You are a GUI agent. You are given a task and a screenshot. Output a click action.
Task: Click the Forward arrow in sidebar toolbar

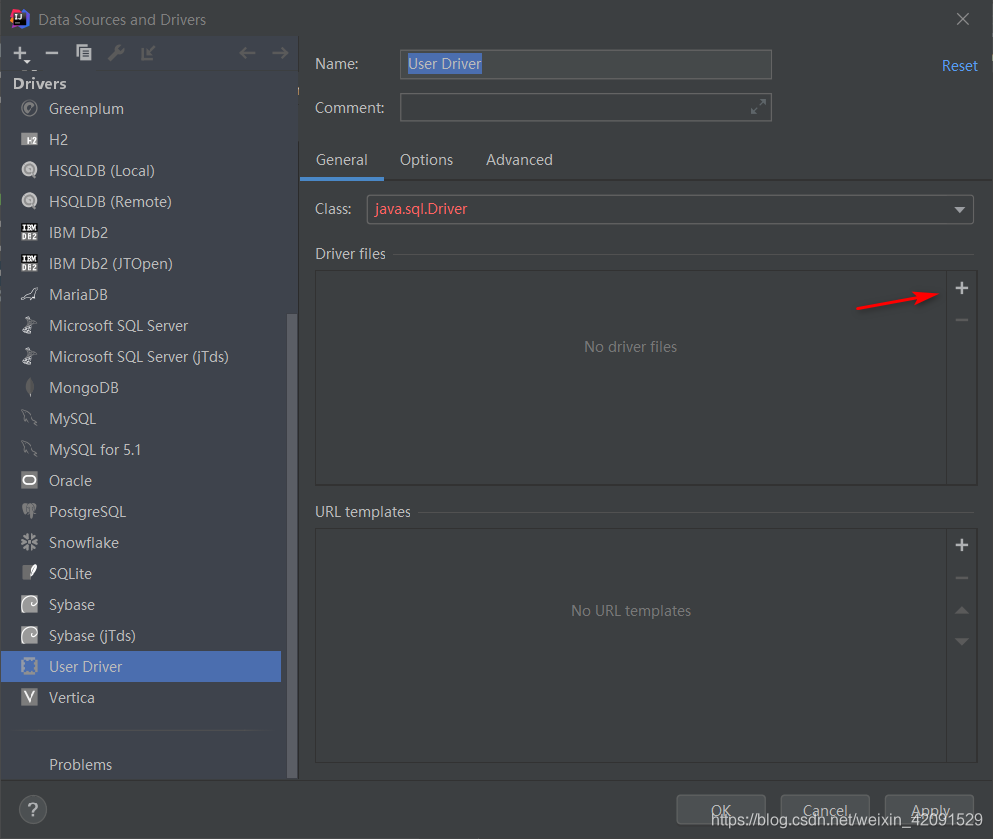click(280, 53)
